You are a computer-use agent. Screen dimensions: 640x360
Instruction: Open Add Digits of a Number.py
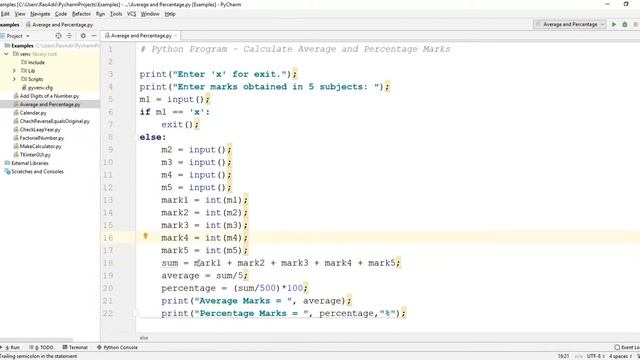coord(46,96)
